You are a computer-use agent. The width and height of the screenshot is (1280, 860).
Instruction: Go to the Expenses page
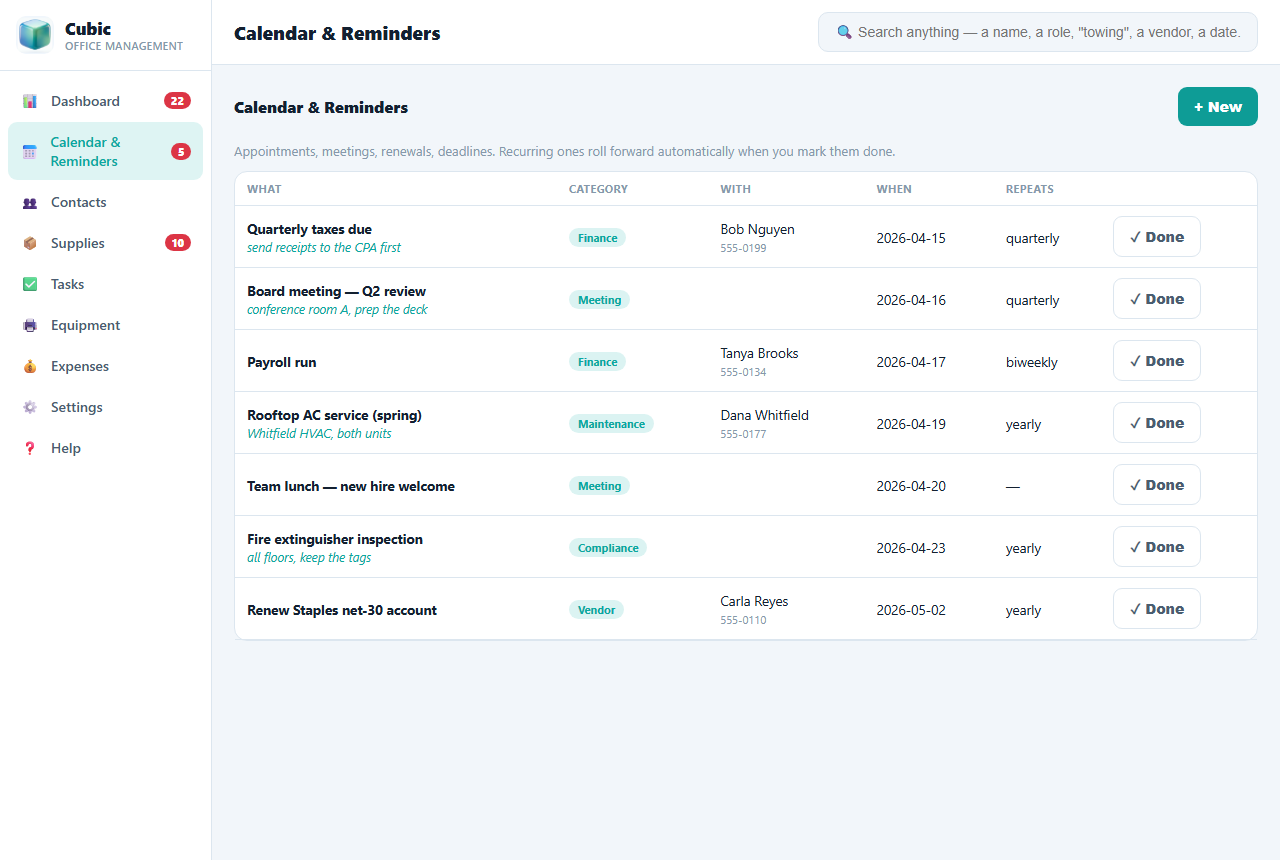pos(105,366)
